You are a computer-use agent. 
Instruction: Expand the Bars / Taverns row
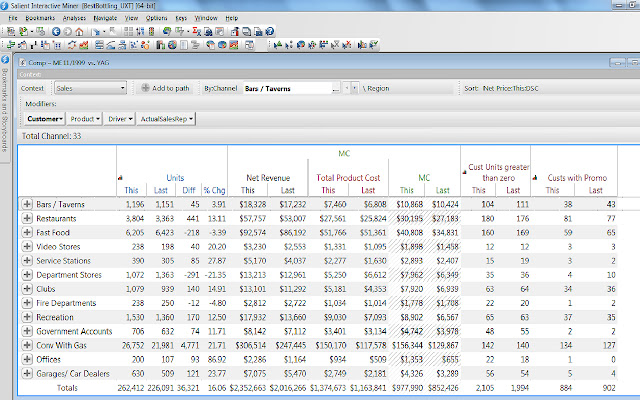[x=27, y=204]
